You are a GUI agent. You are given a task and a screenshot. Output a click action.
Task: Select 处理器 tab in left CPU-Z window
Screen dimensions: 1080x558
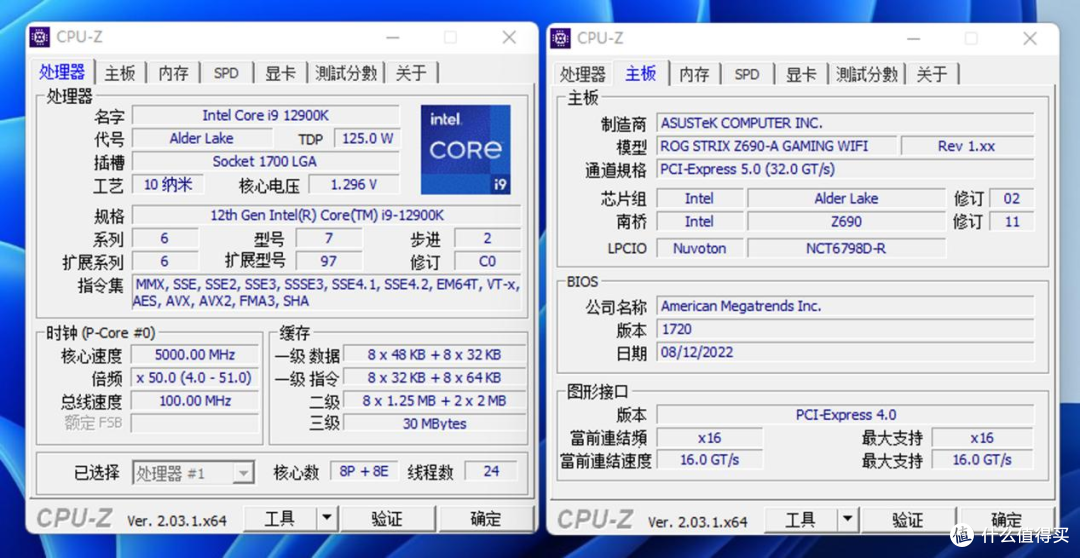[62, 72]
